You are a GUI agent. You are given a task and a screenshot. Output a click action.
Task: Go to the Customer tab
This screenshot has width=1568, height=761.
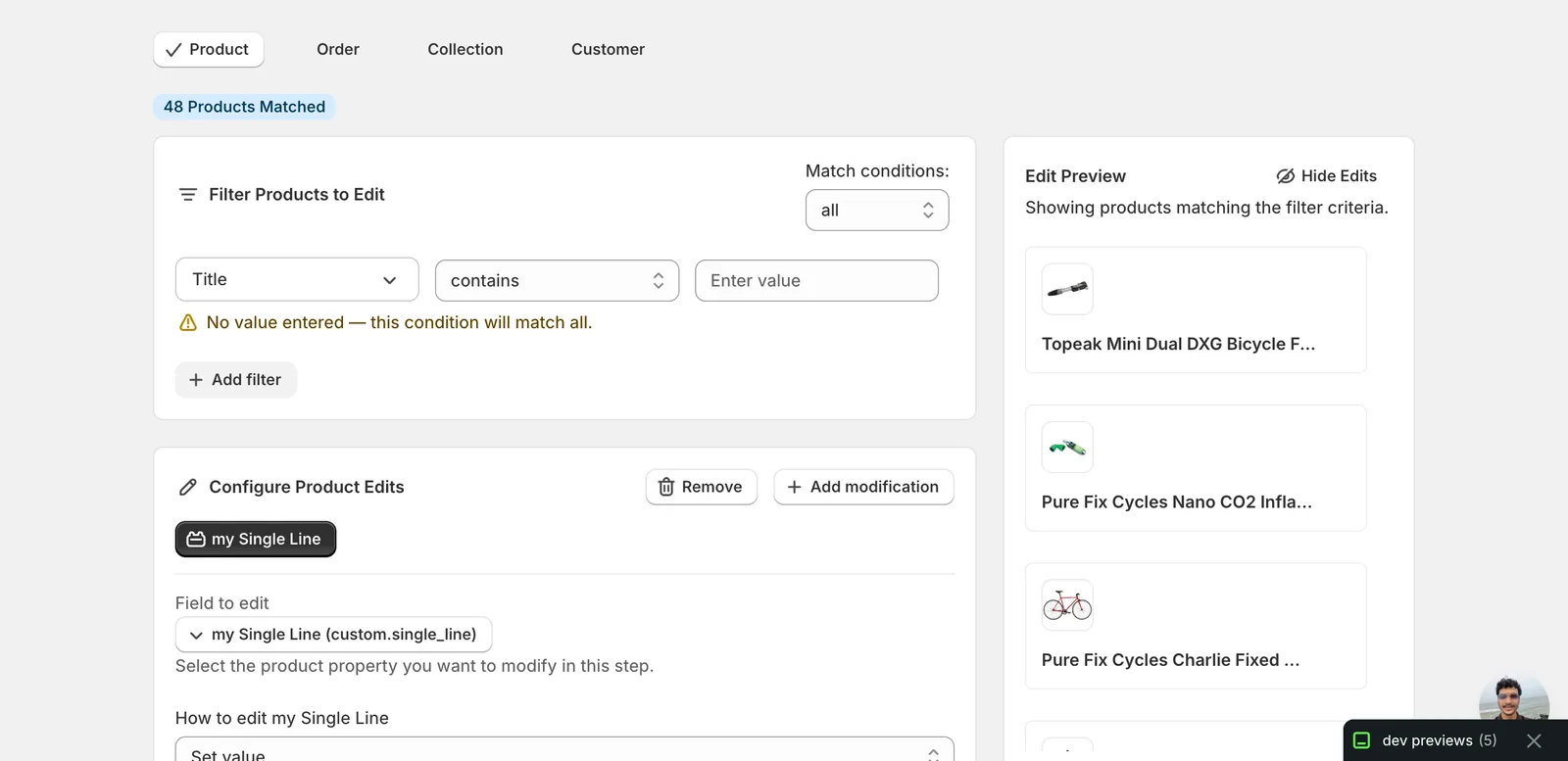click(608, 50)
